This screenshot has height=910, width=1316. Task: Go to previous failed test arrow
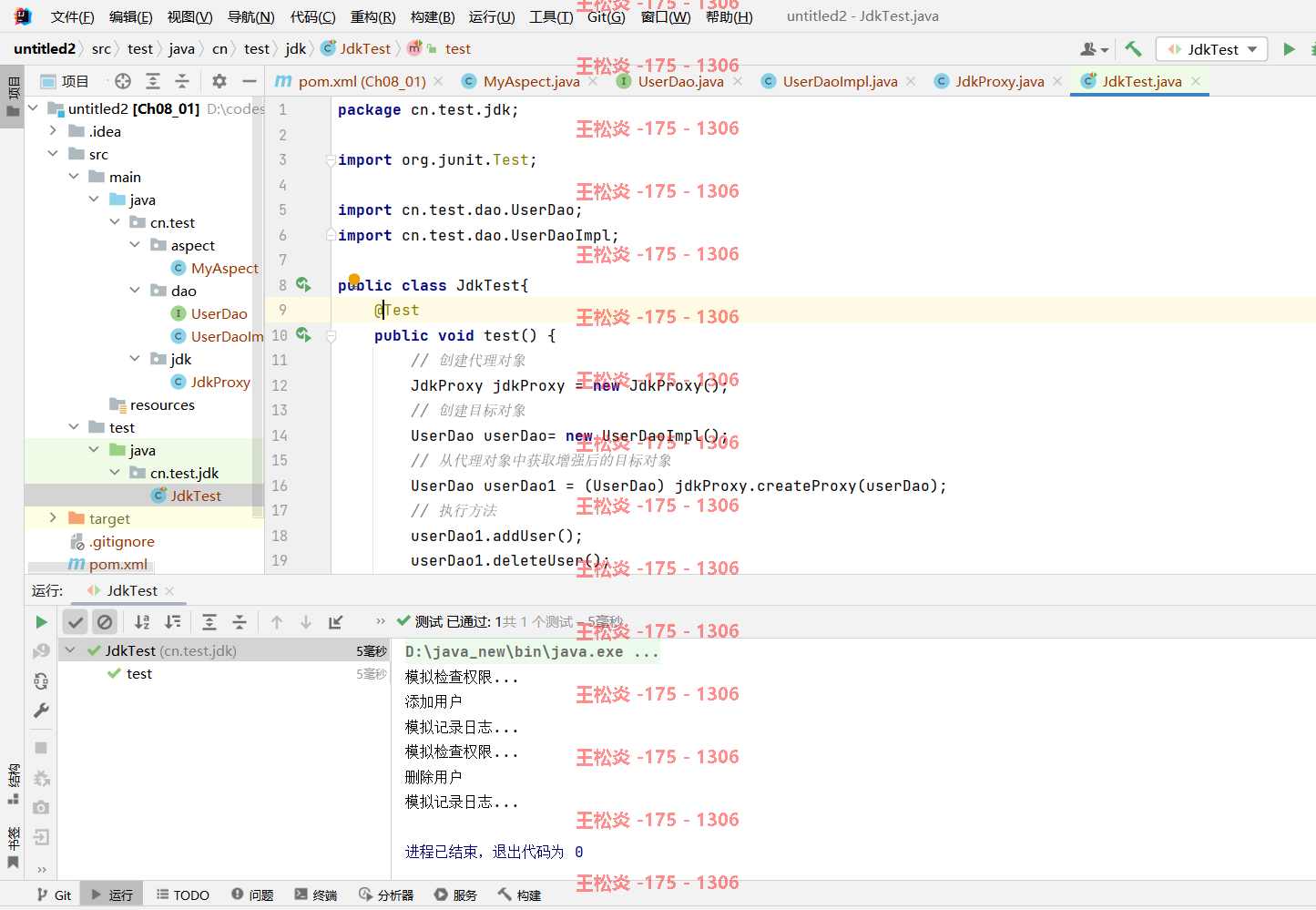pyautogui.click(x=277, y=622)
